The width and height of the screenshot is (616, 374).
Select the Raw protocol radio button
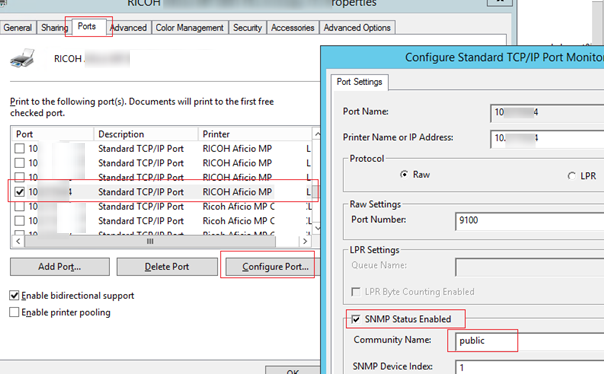pyautogui.click(x=403, y=174)
